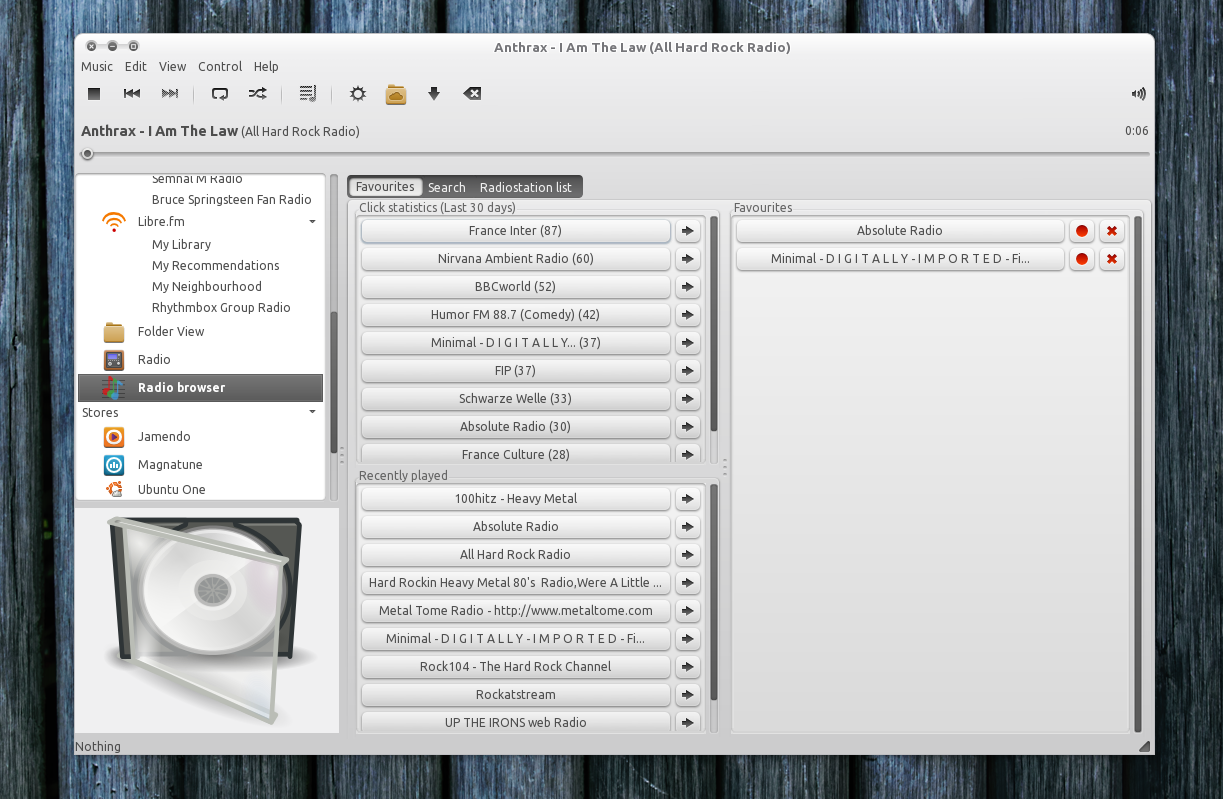Click arrow button beside France Inter
This screenshot has width=1223, height=799.
[687, 231]
